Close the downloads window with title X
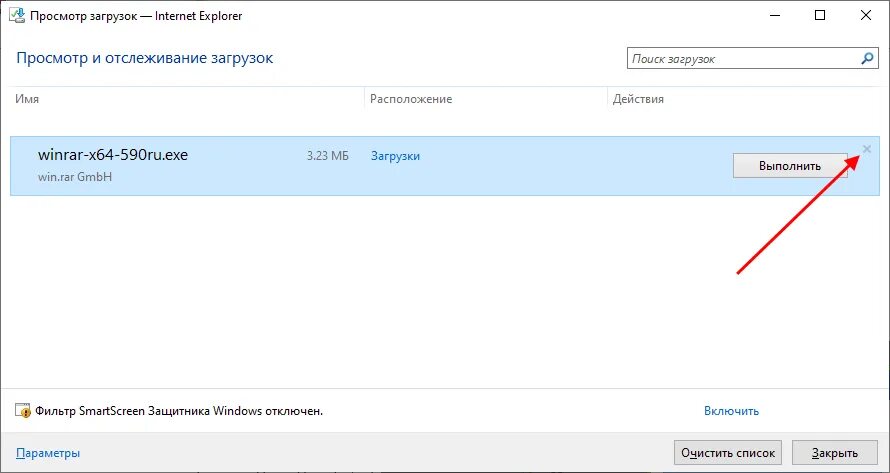890x473 pixels. pos(866,16)
